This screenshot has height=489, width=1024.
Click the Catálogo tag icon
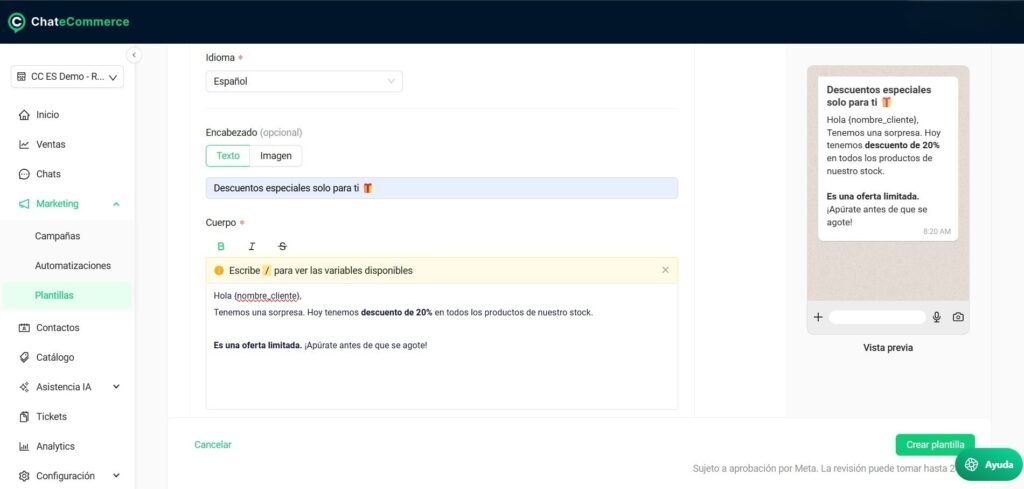pyautogui.click(x=24, y=357)
